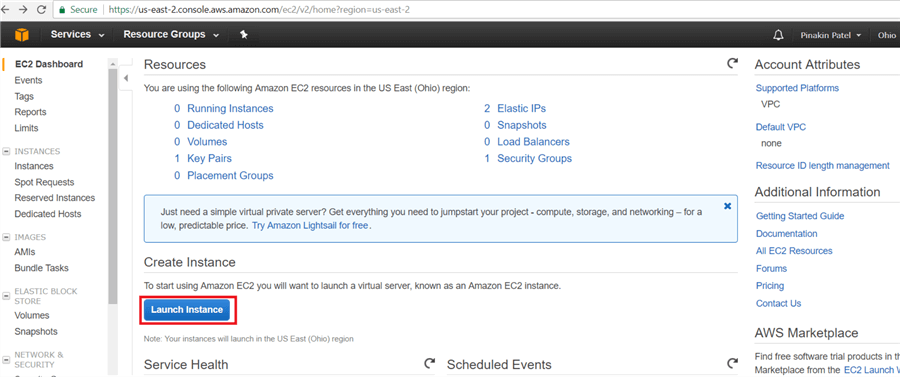The width and height of the screenshot is (900, 377).
Task: Open the Placement Groups link
Action: pos(230,176)
